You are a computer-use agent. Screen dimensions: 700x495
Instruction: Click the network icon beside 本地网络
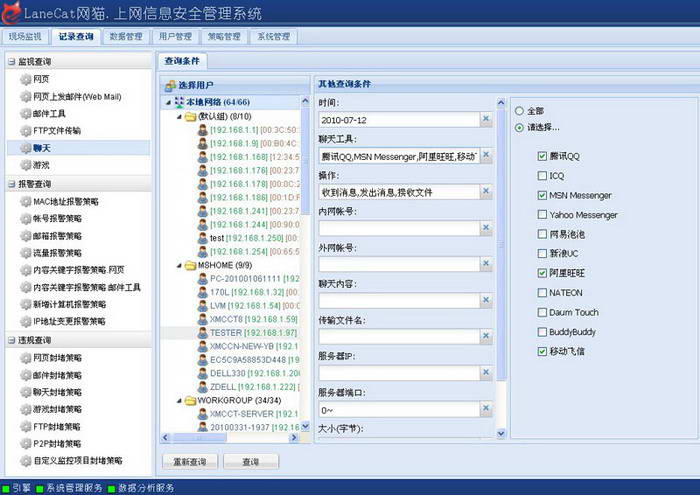tap(179, 103)
